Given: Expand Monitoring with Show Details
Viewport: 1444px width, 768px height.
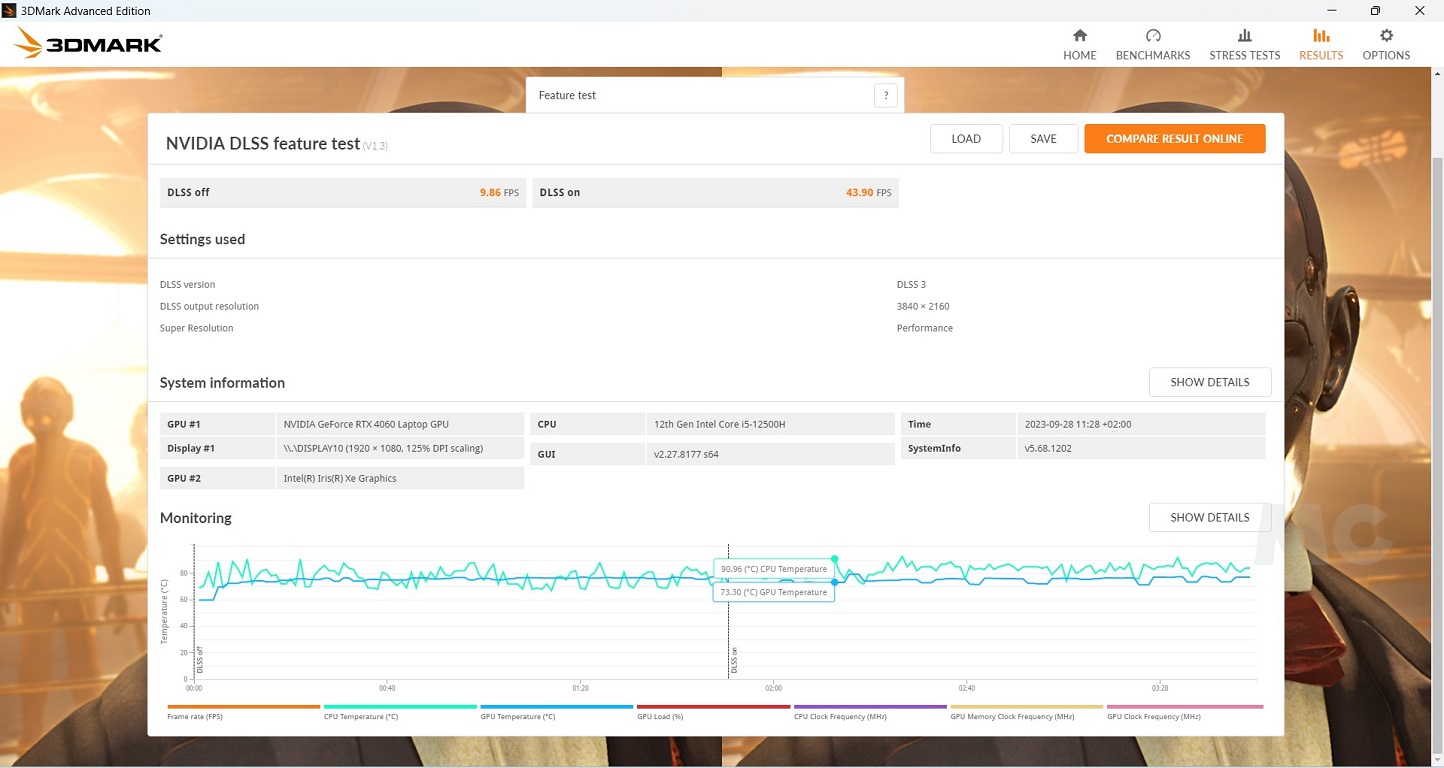Looking at the screenshot, I should [1209, 517].
